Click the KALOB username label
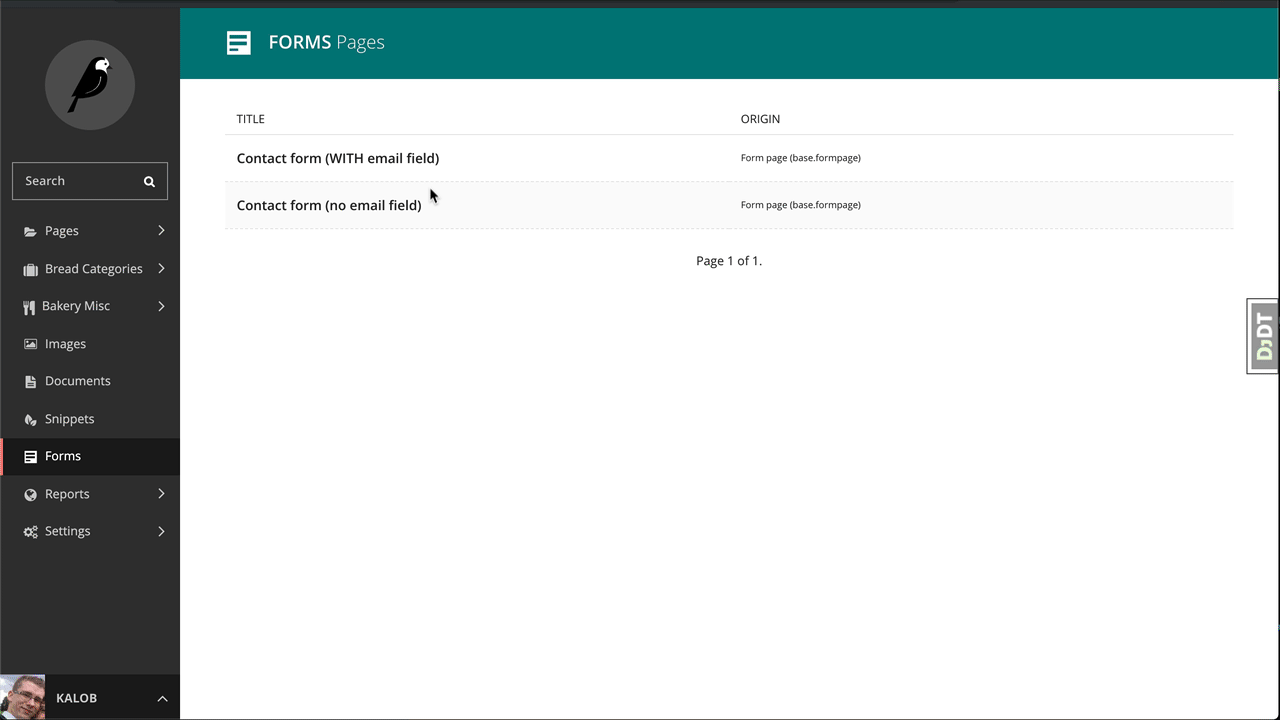 pyautogui.click(x=77, y=698)
